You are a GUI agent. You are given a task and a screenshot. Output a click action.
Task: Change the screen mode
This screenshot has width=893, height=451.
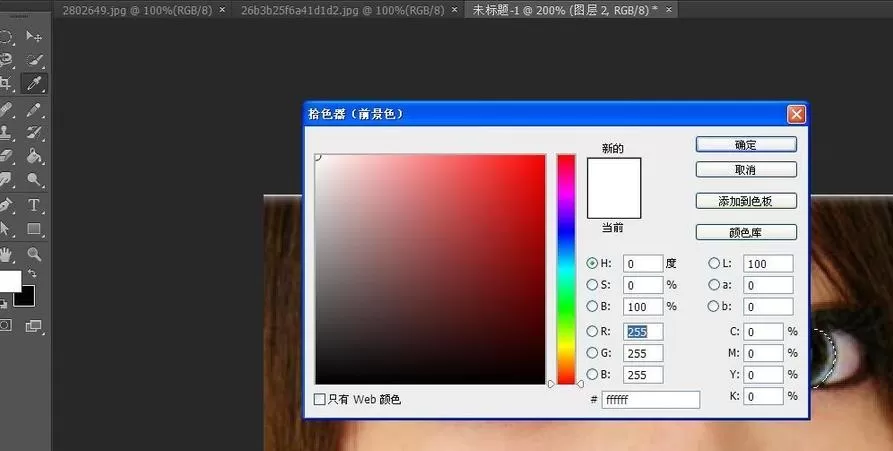coord(34,326)
